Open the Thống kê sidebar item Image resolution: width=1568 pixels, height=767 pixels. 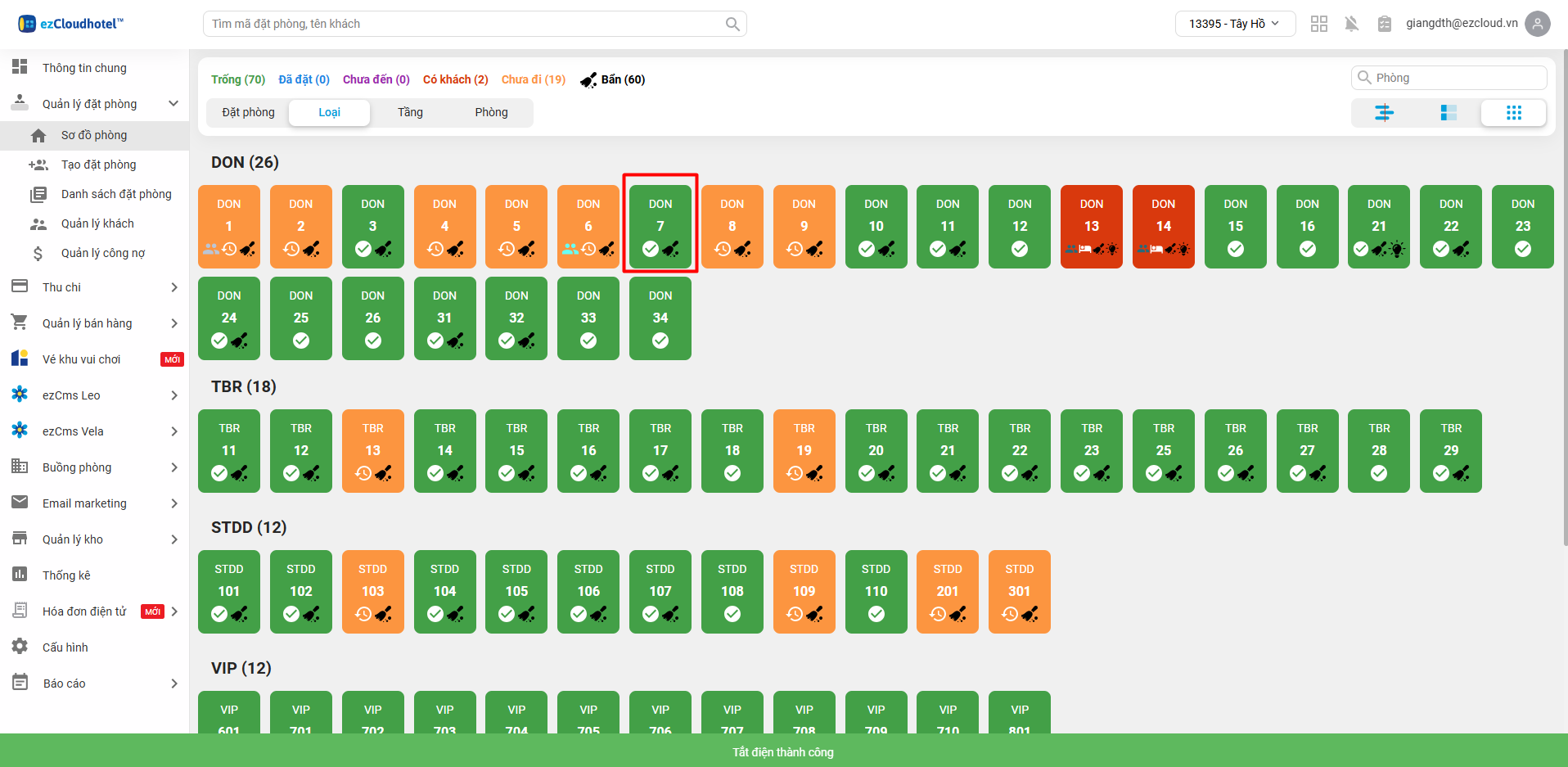point(66,575)
